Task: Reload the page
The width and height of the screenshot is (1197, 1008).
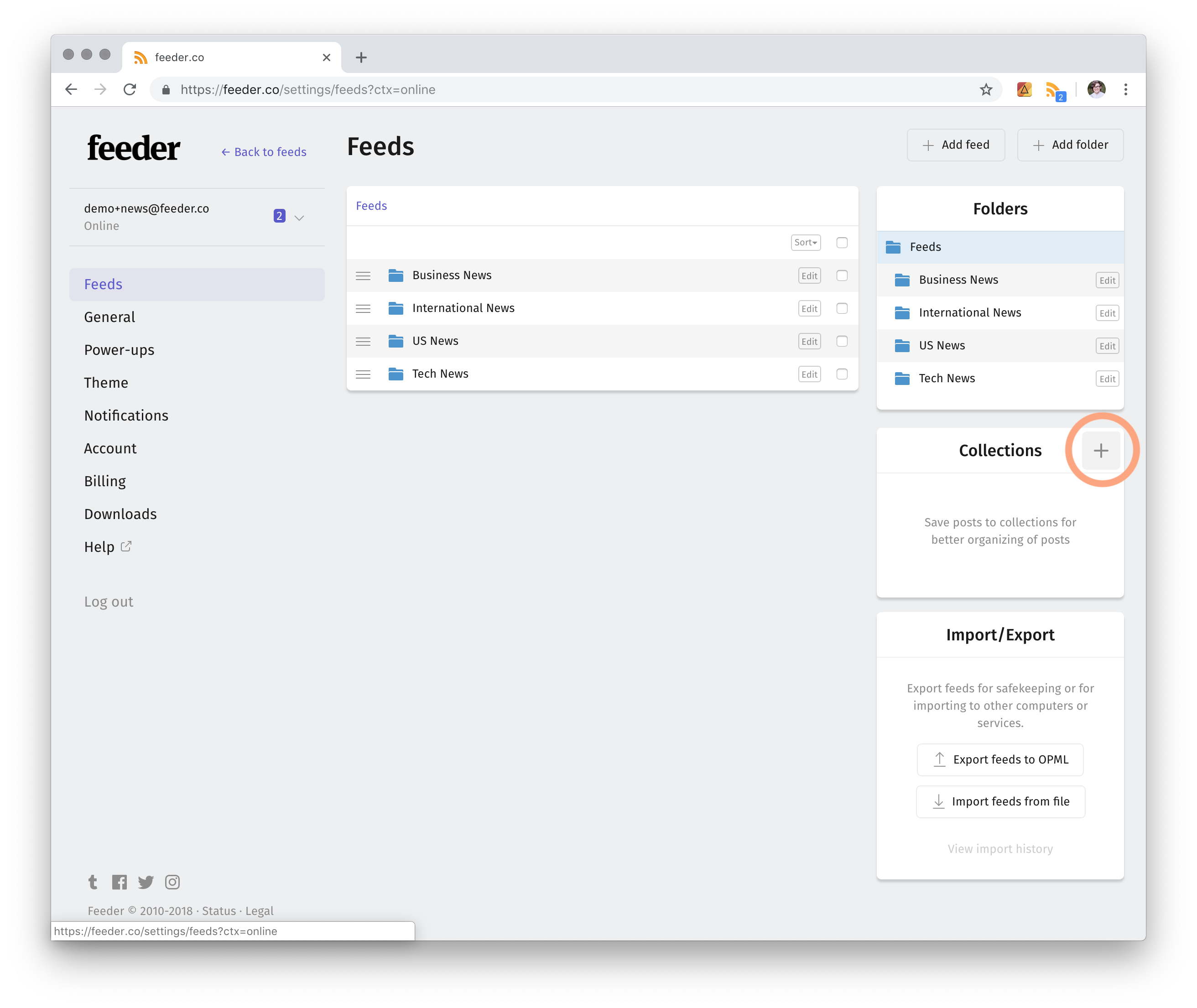Action: coord(130,89)
